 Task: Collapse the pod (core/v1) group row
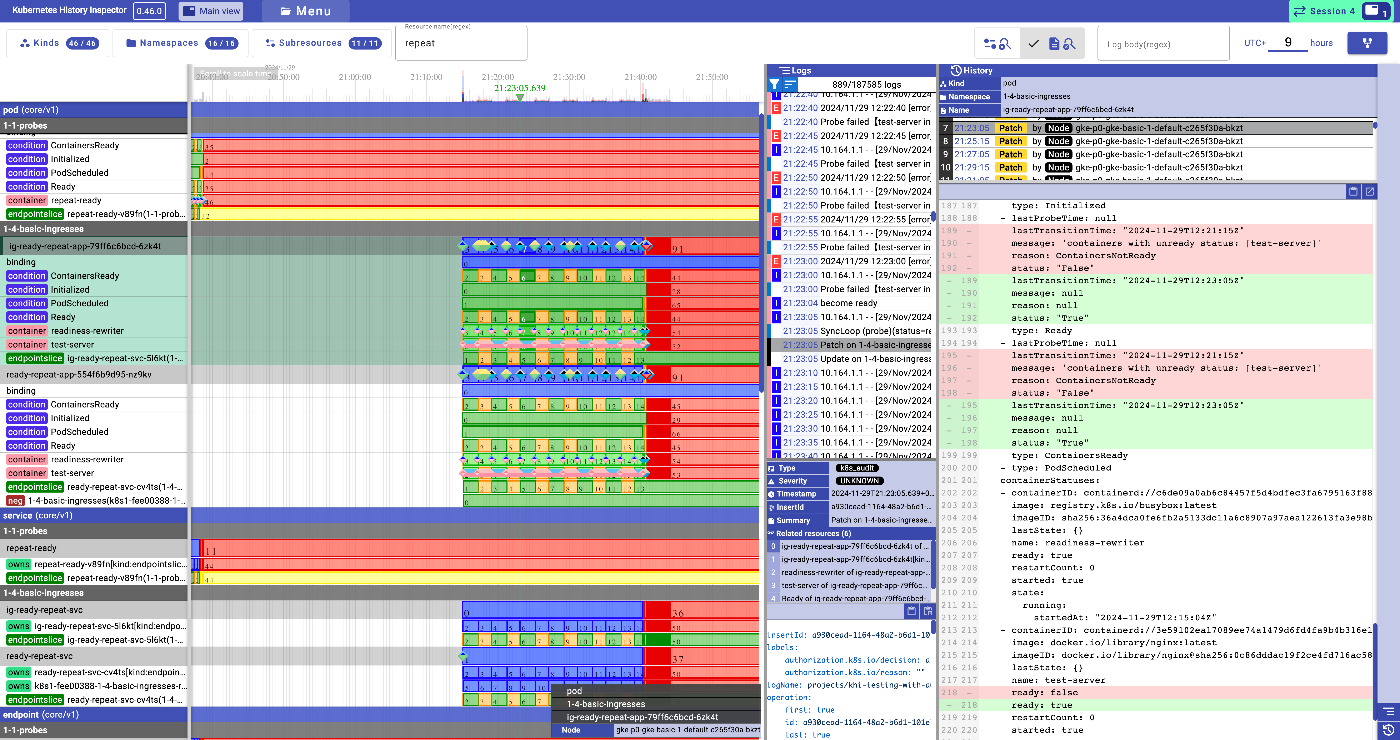point(94,110)
